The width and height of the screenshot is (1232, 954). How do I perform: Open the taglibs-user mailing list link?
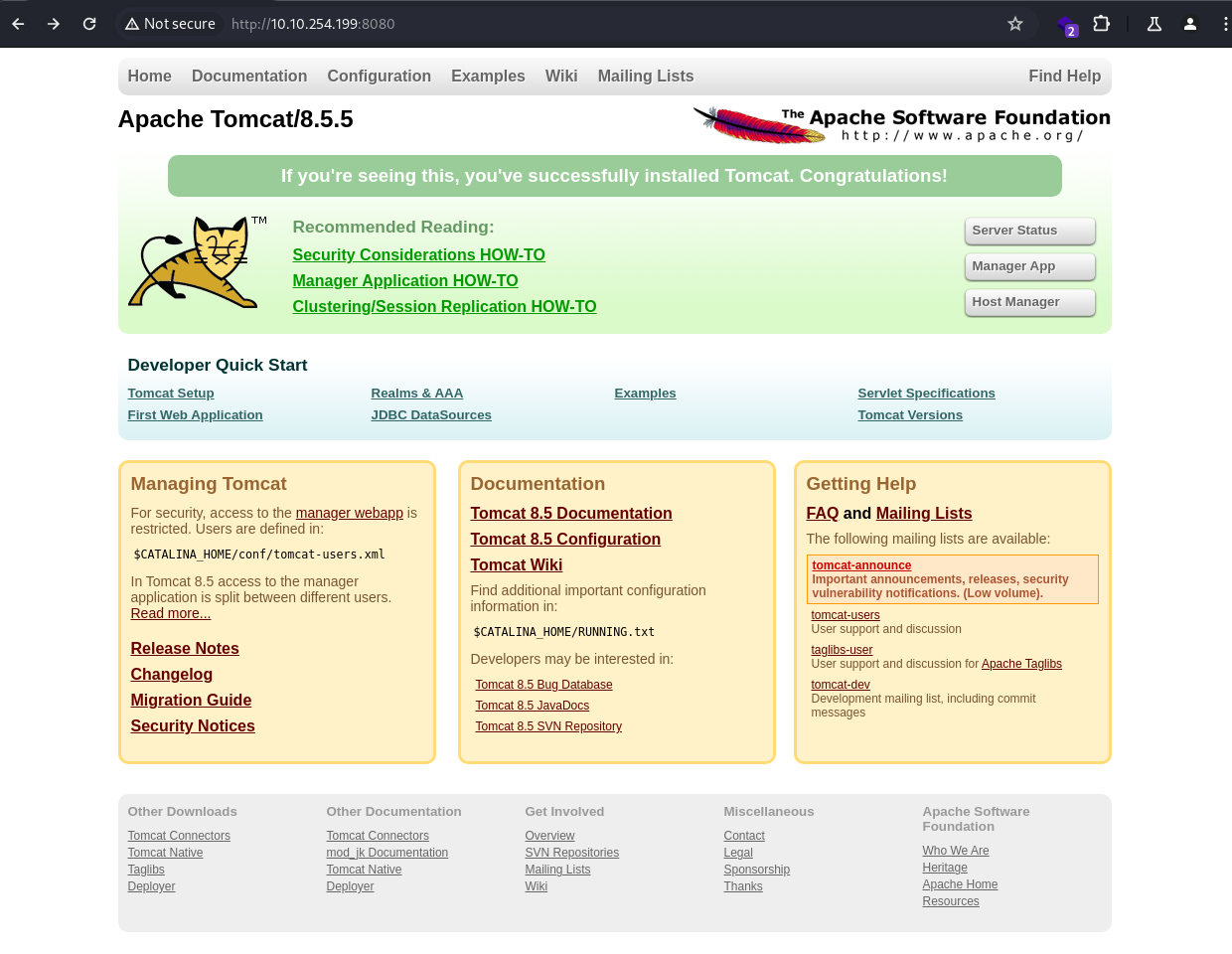(842, 650)
